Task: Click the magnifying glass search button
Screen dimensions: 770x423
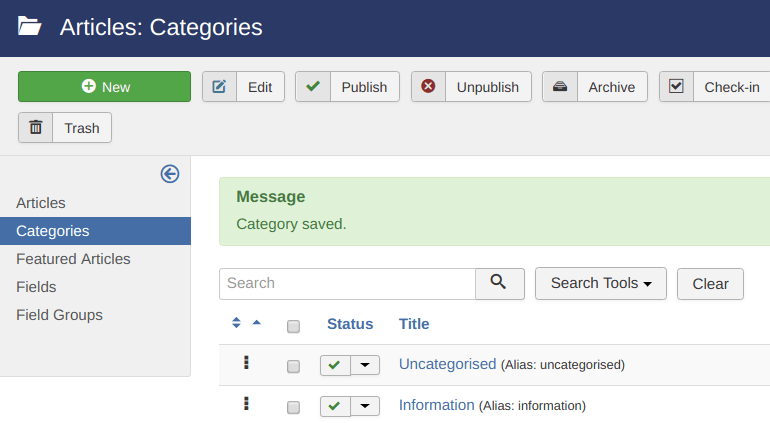Action: pos(500,283)
